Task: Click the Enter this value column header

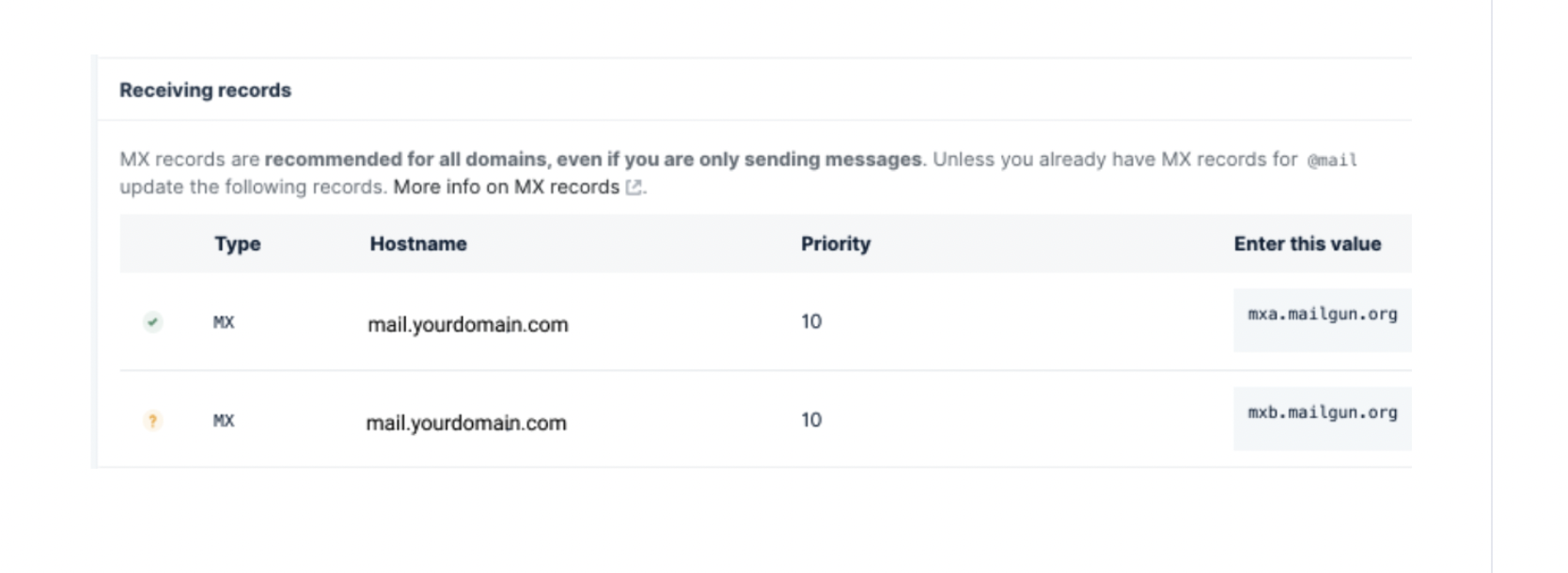Action: pyautogui.click(x=1307, y=243)
